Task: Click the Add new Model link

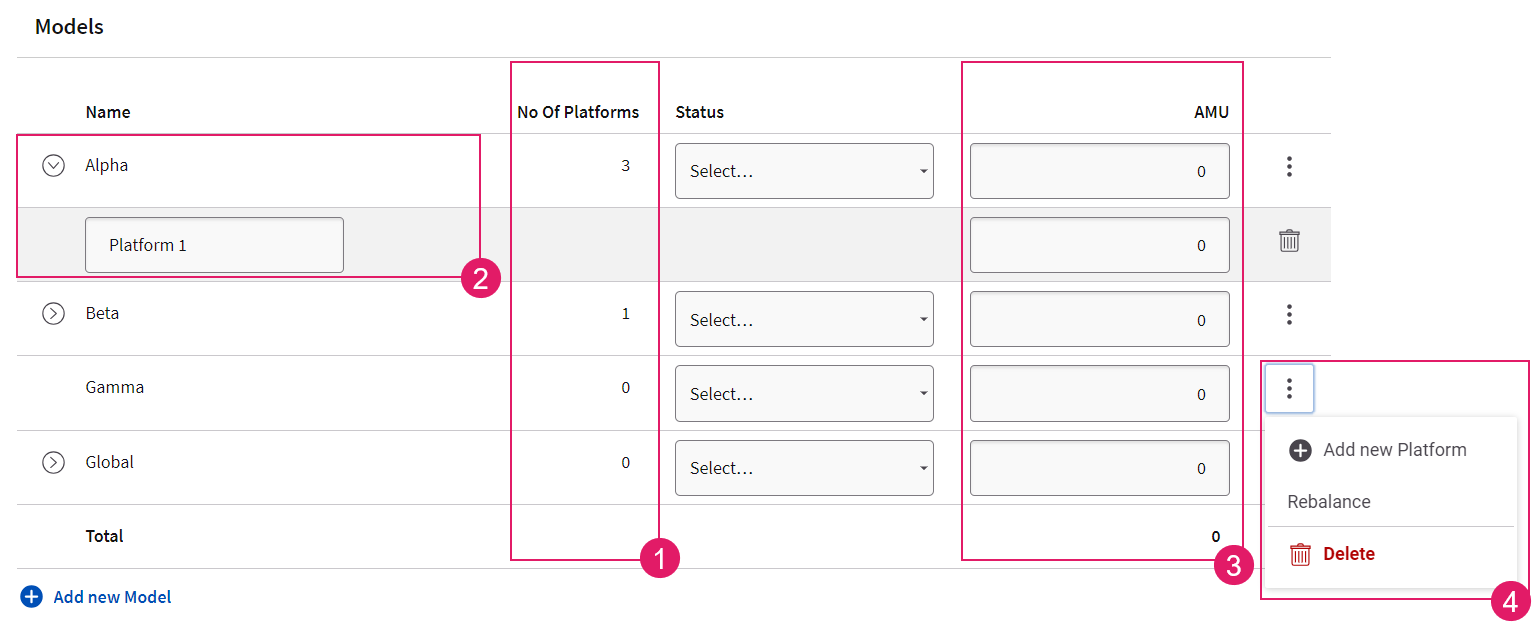Action: [112, 597]
